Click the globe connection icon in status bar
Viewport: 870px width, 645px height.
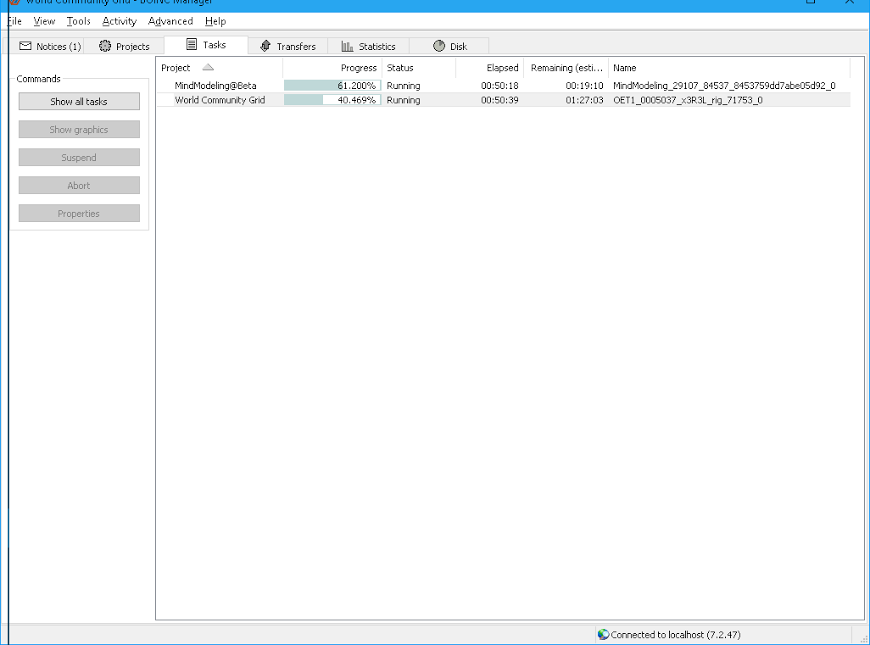pos(603,634)
